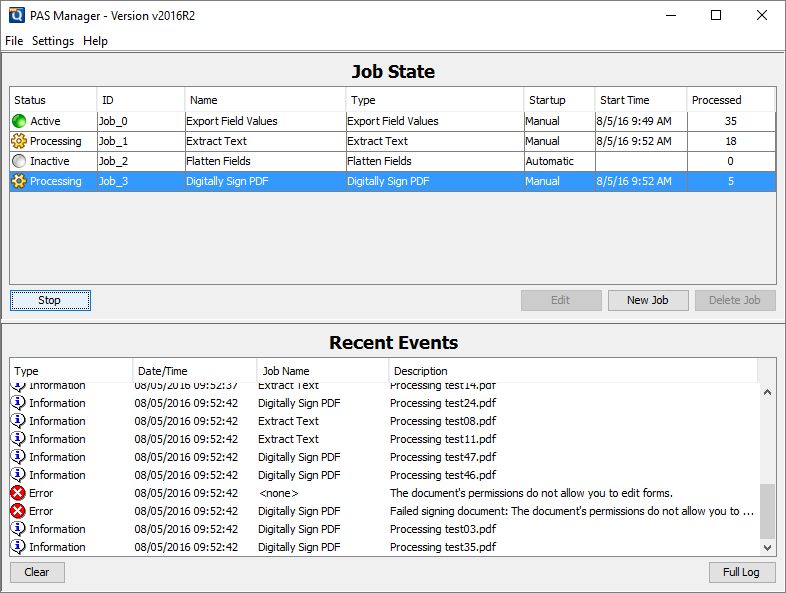Open the Full Log
Viewport: 786px width, 593px height.
[742, 572]
